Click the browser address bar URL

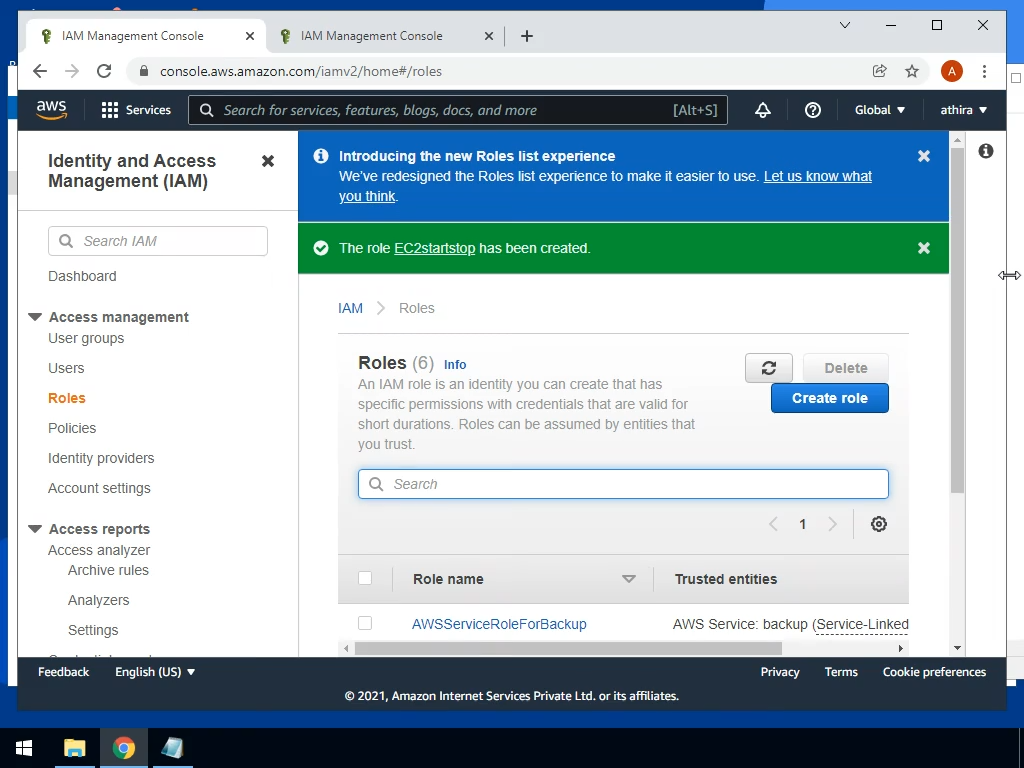coord(301,71)
